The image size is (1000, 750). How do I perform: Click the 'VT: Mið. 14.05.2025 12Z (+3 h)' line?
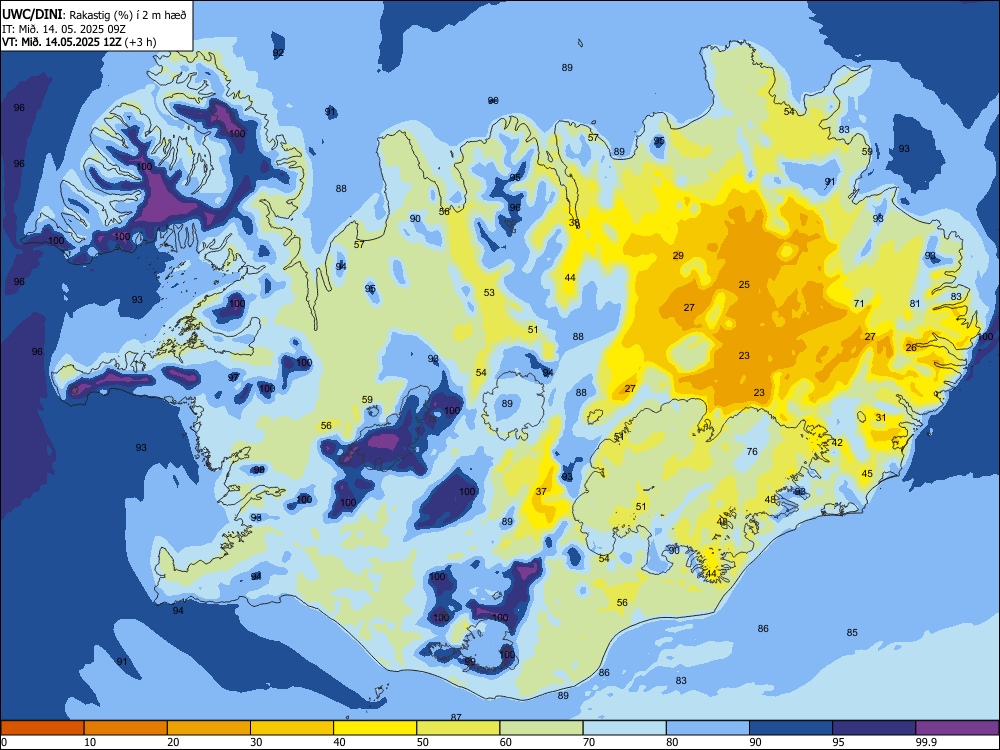pos(79,42)
